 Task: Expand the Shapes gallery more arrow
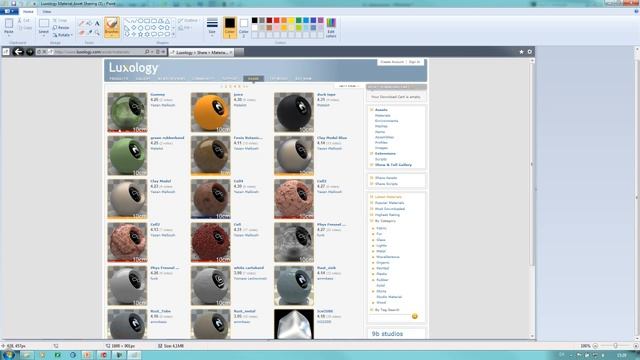point(174,35)
